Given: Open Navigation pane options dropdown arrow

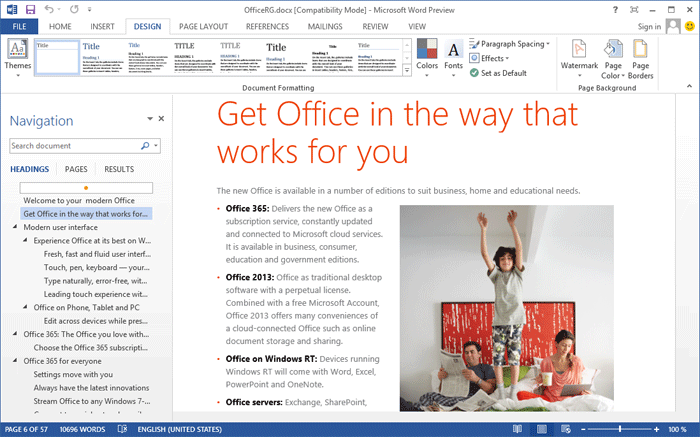Looking at the screenshot, I should [x=150, y=119].
